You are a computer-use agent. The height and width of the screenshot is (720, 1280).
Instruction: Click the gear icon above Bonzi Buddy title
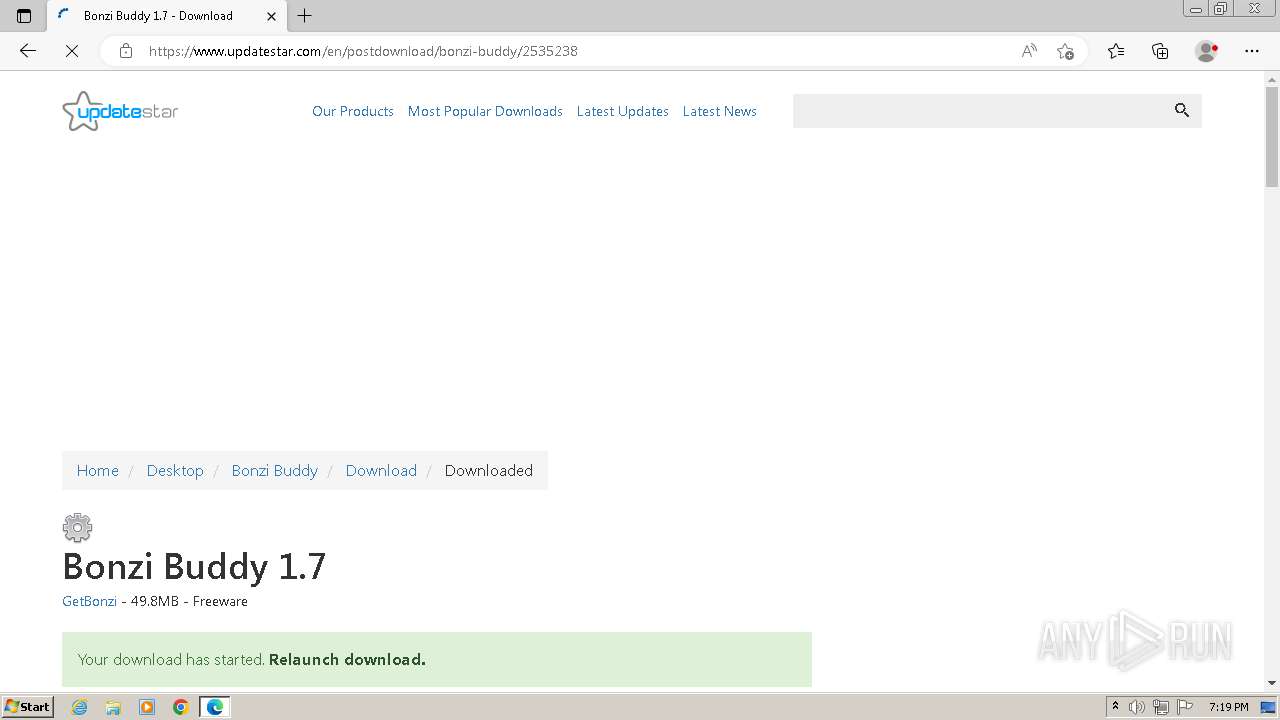tap(77, 527)
